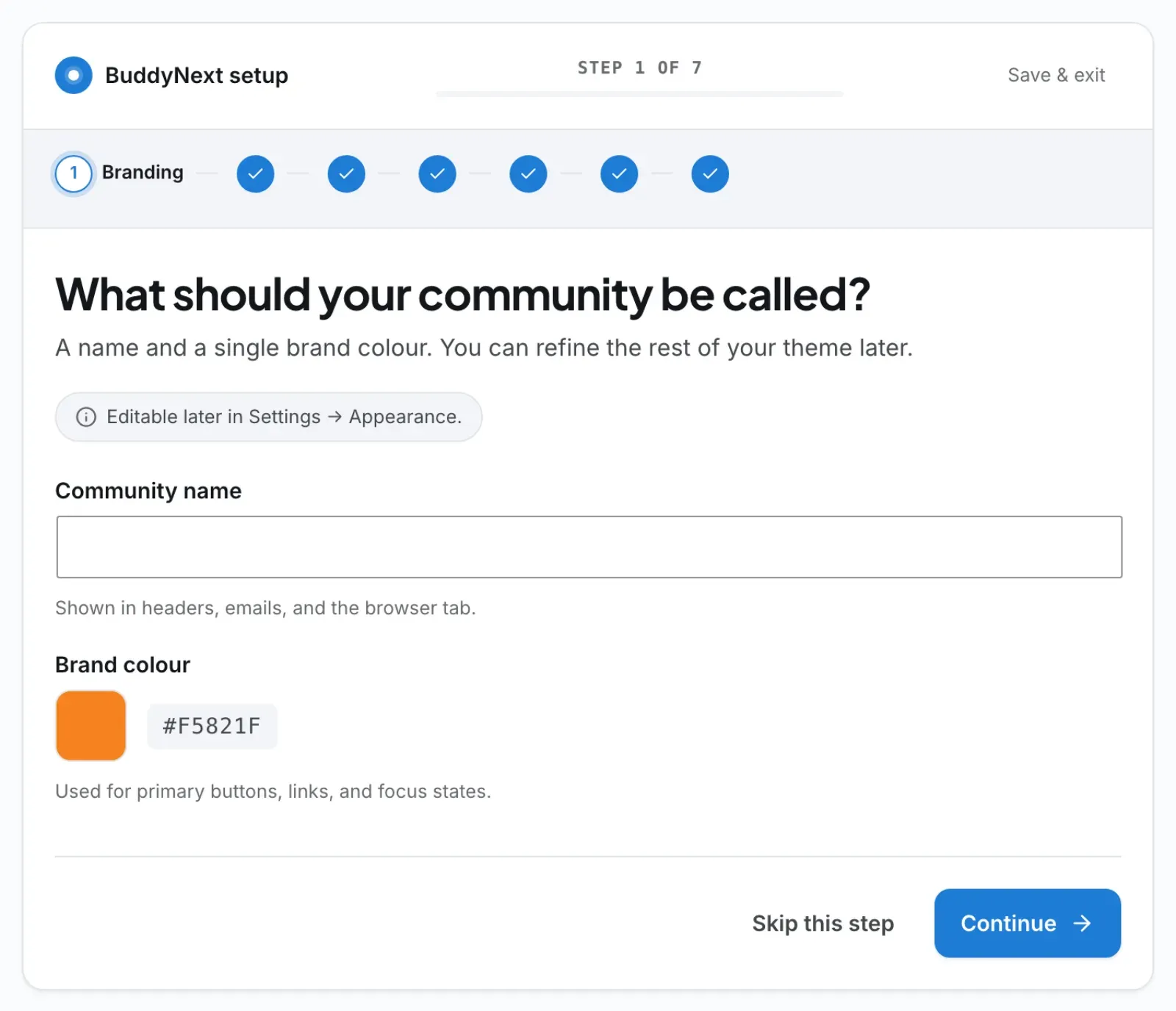
Task: Click the step progress bar
Action: 639,94
